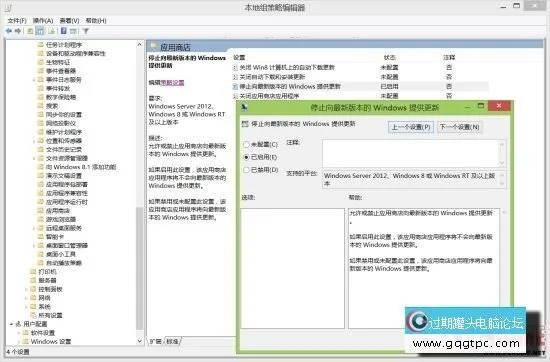
Task: Click the export list toolbar icon
Action: [x=51, y=31]
